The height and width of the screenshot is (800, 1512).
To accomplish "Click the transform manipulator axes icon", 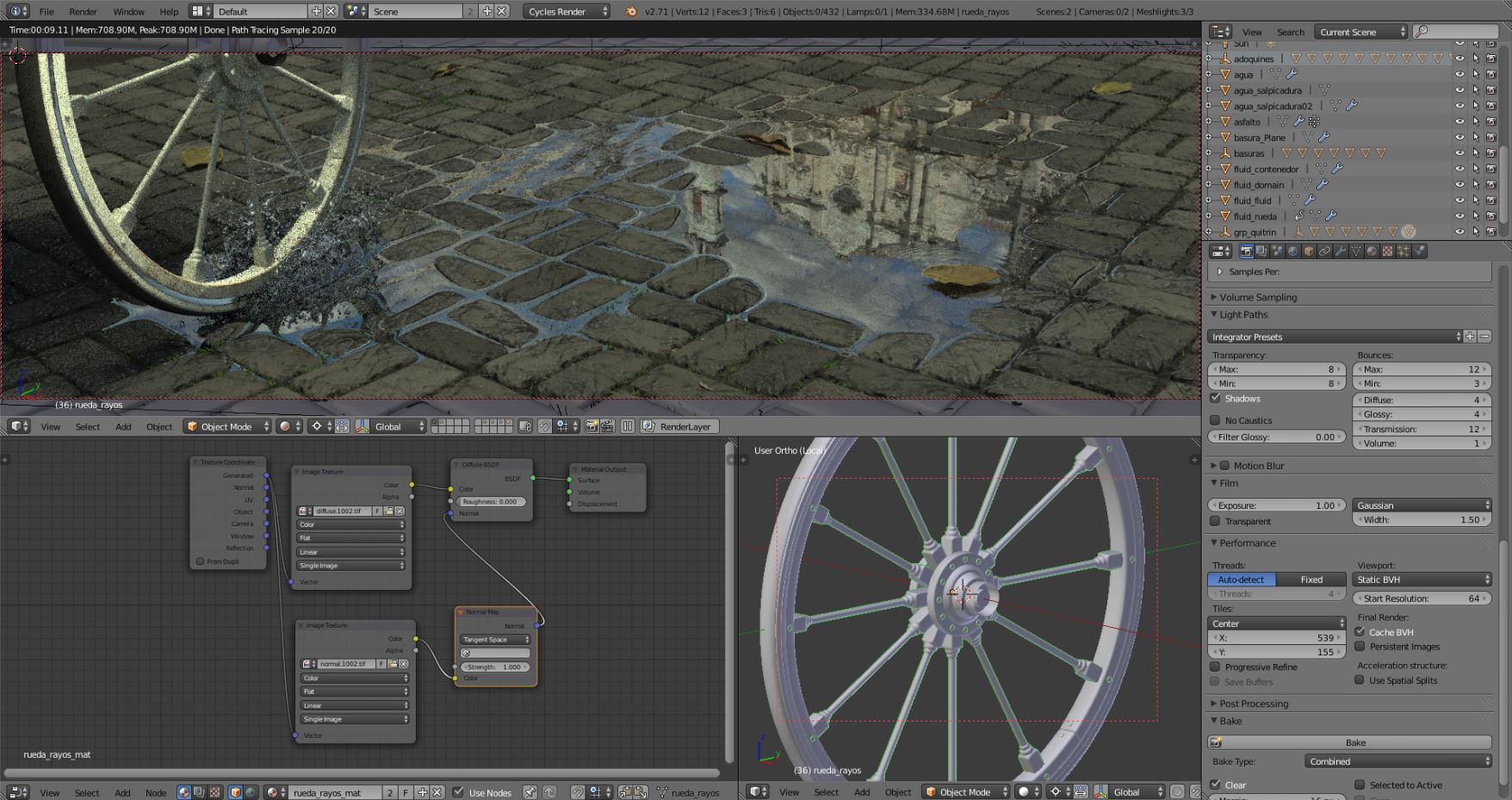I will click(x=362, y=426).
